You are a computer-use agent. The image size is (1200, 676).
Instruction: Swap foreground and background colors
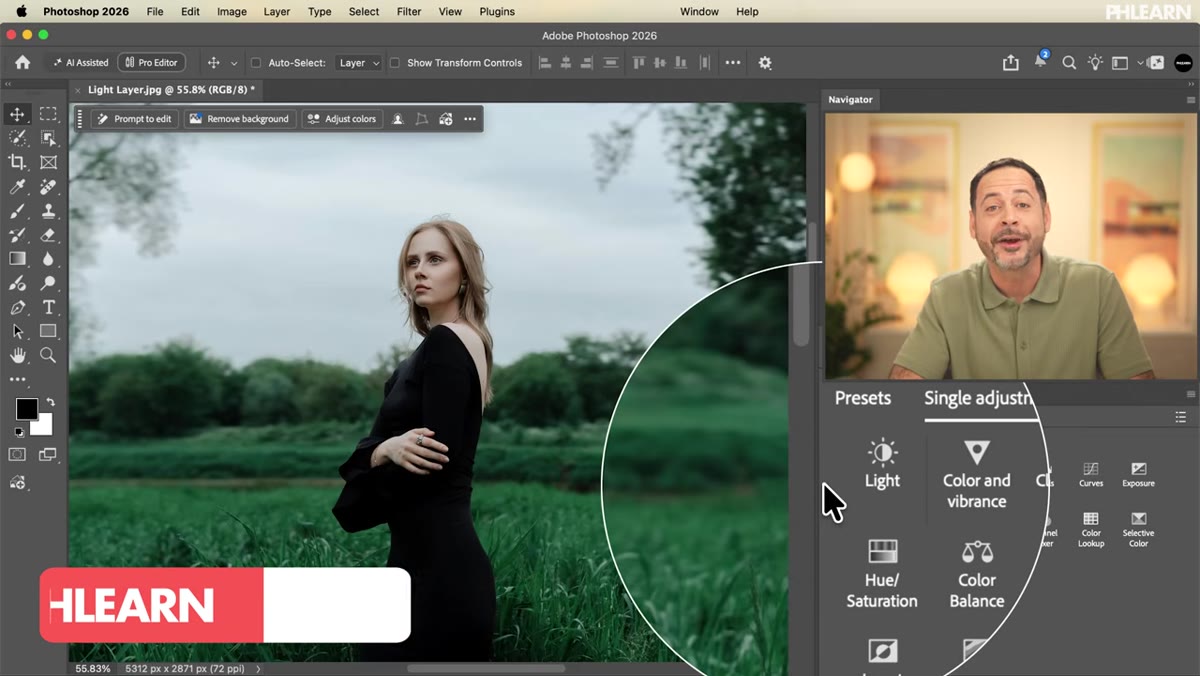tap(50, 402)
